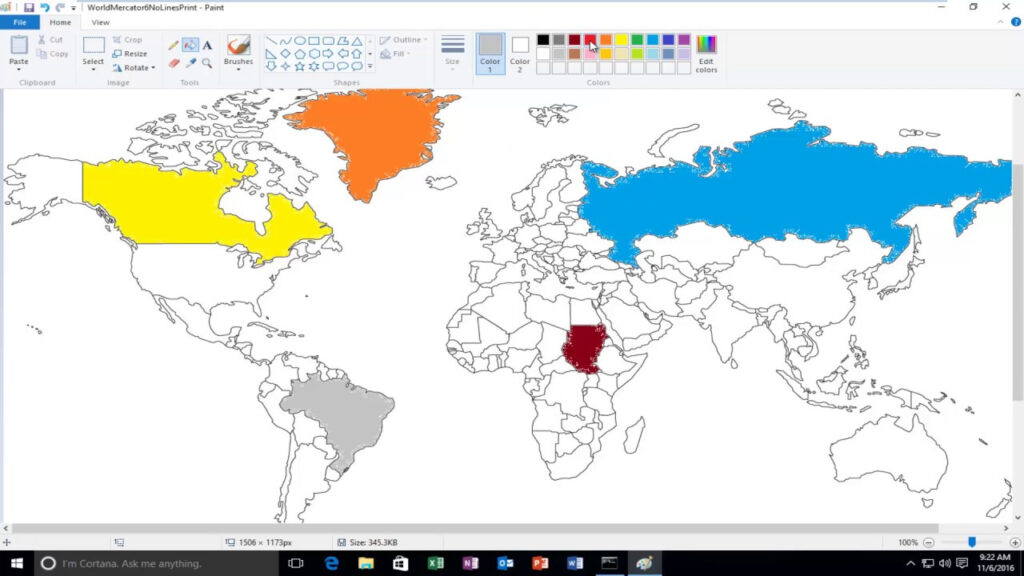The image size is (1024, 576).
Task: Choose the Fill with color bucket tool
Action: click(x=190, y=45)
